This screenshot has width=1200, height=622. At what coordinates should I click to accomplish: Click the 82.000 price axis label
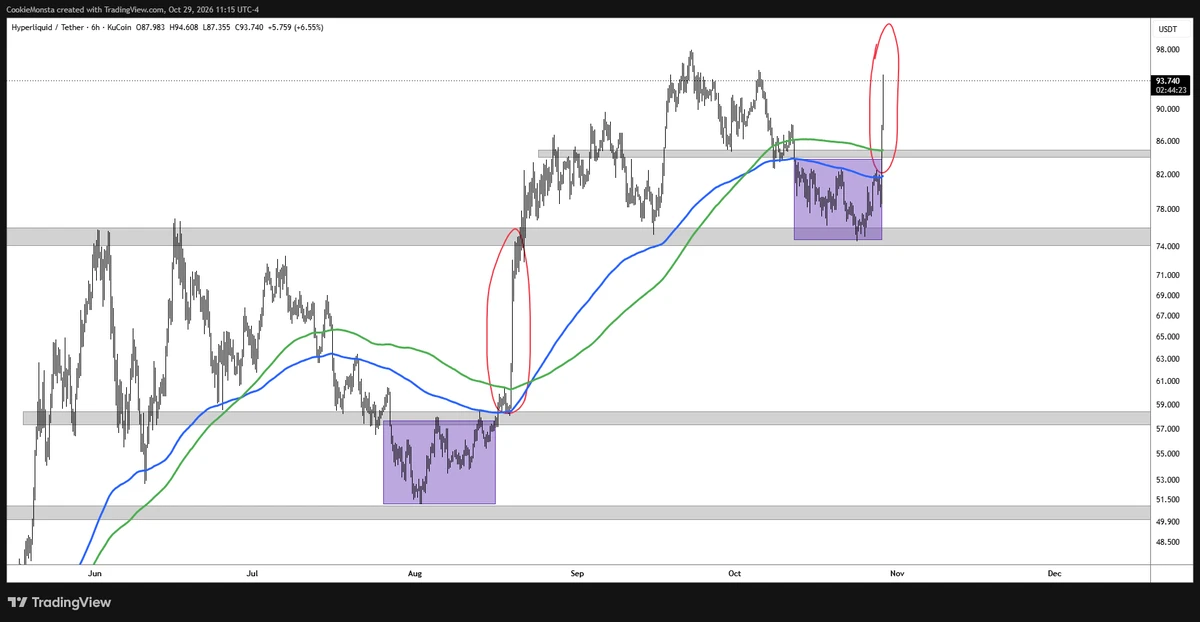(1168, 175)
